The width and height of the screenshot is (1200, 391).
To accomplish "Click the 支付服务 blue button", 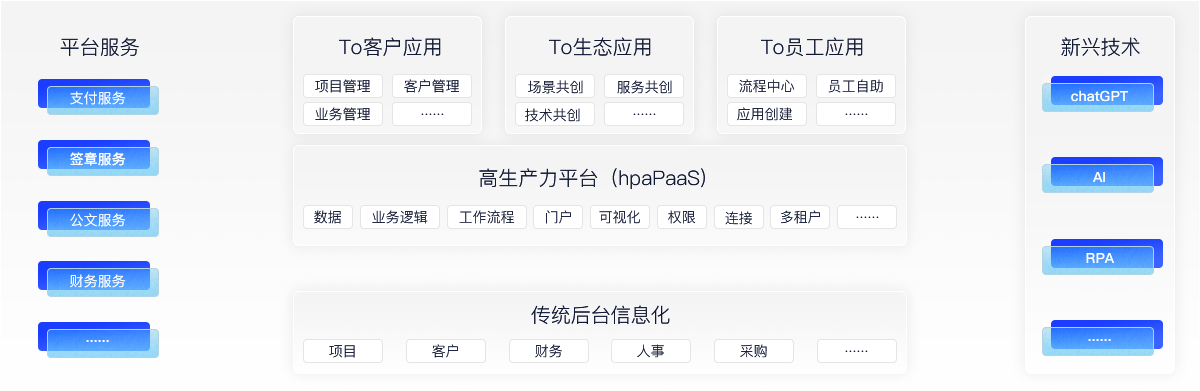I will [98, 97].
